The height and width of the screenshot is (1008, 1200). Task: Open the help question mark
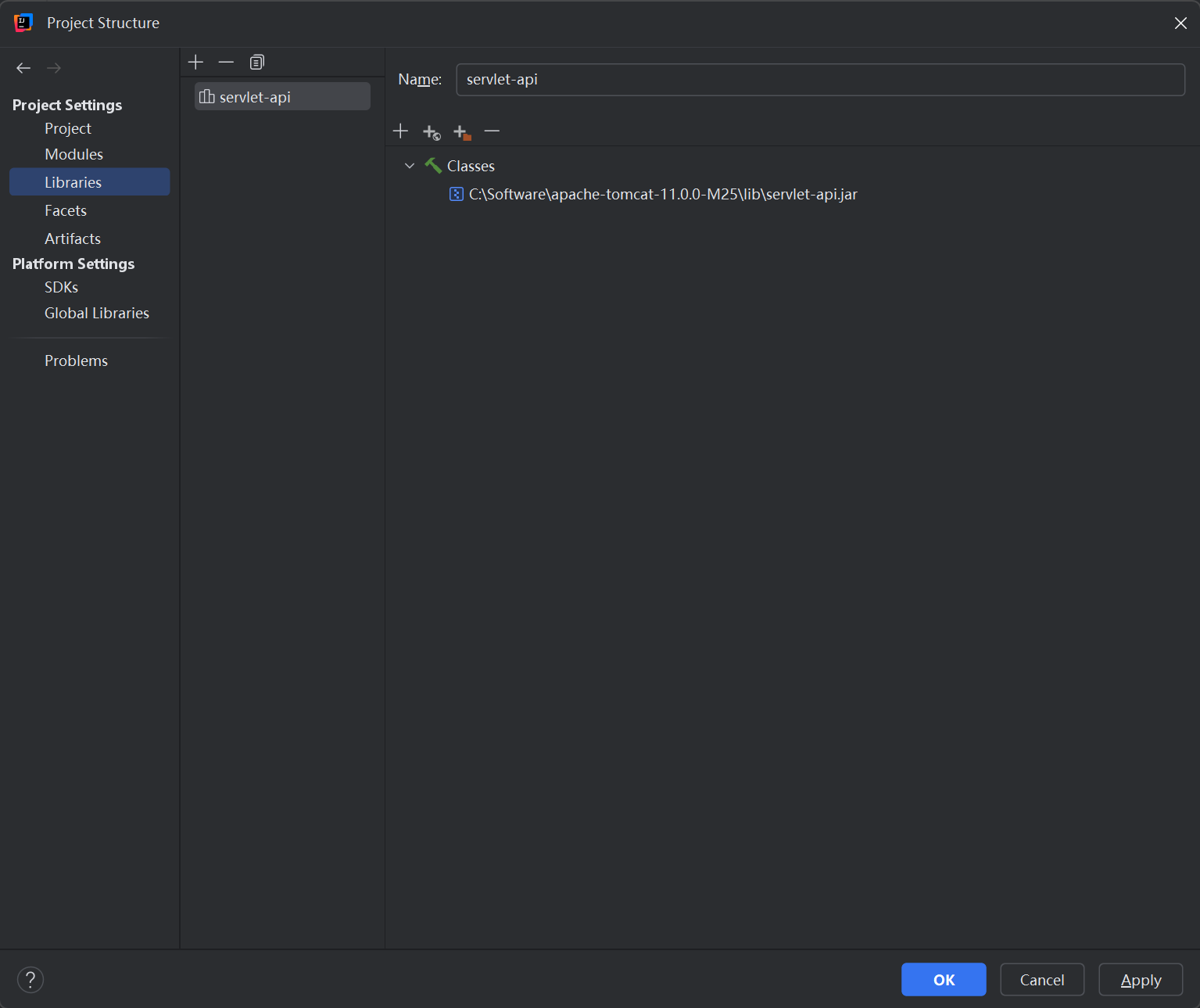point(30,979)
